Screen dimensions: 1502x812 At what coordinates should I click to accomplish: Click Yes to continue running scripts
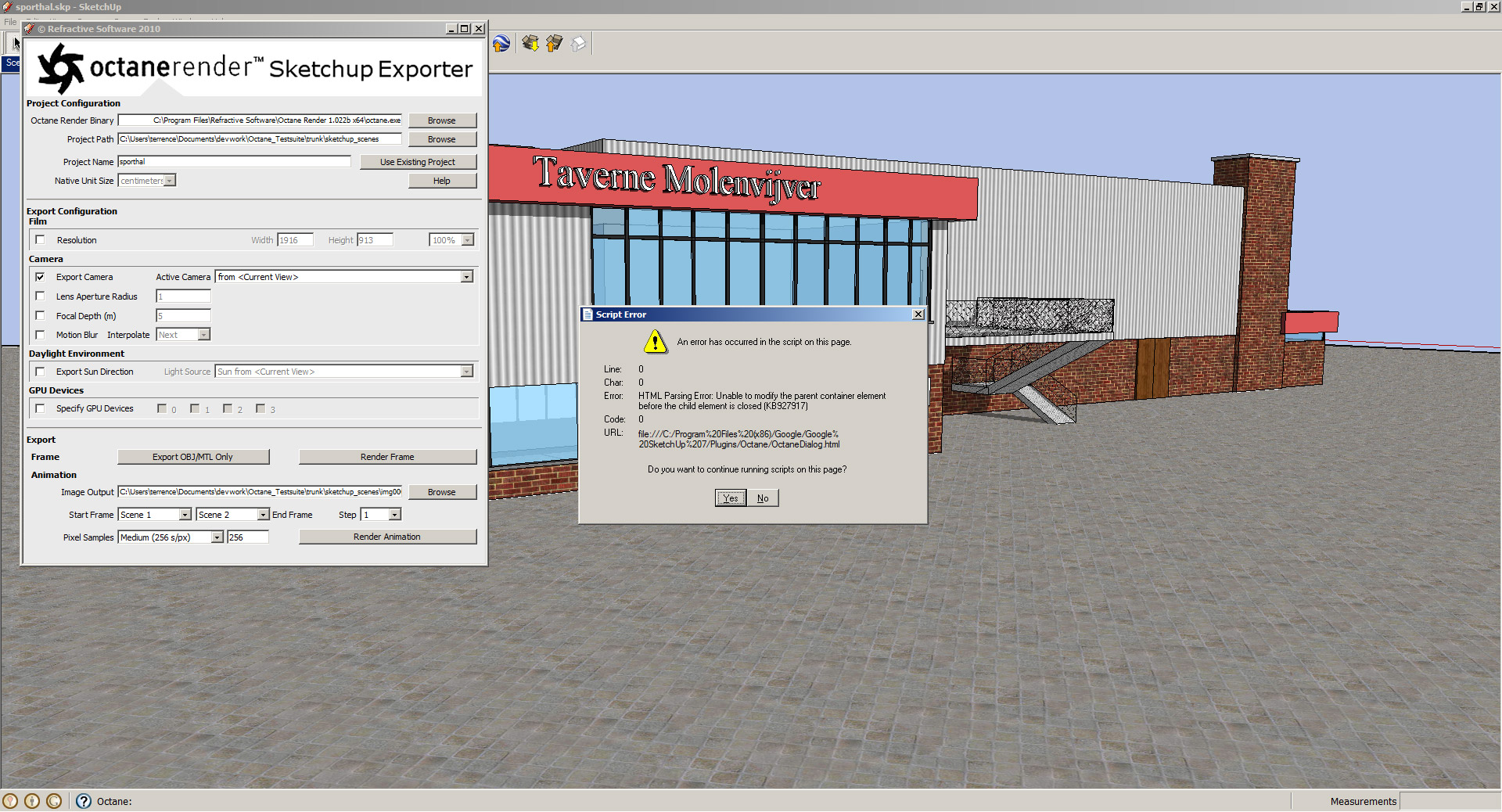(731, 498)
